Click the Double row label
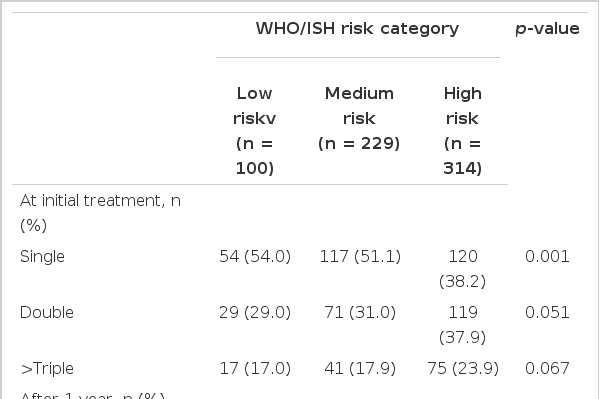The height and width of the screenshot is (399, 599). click(47, 313)
